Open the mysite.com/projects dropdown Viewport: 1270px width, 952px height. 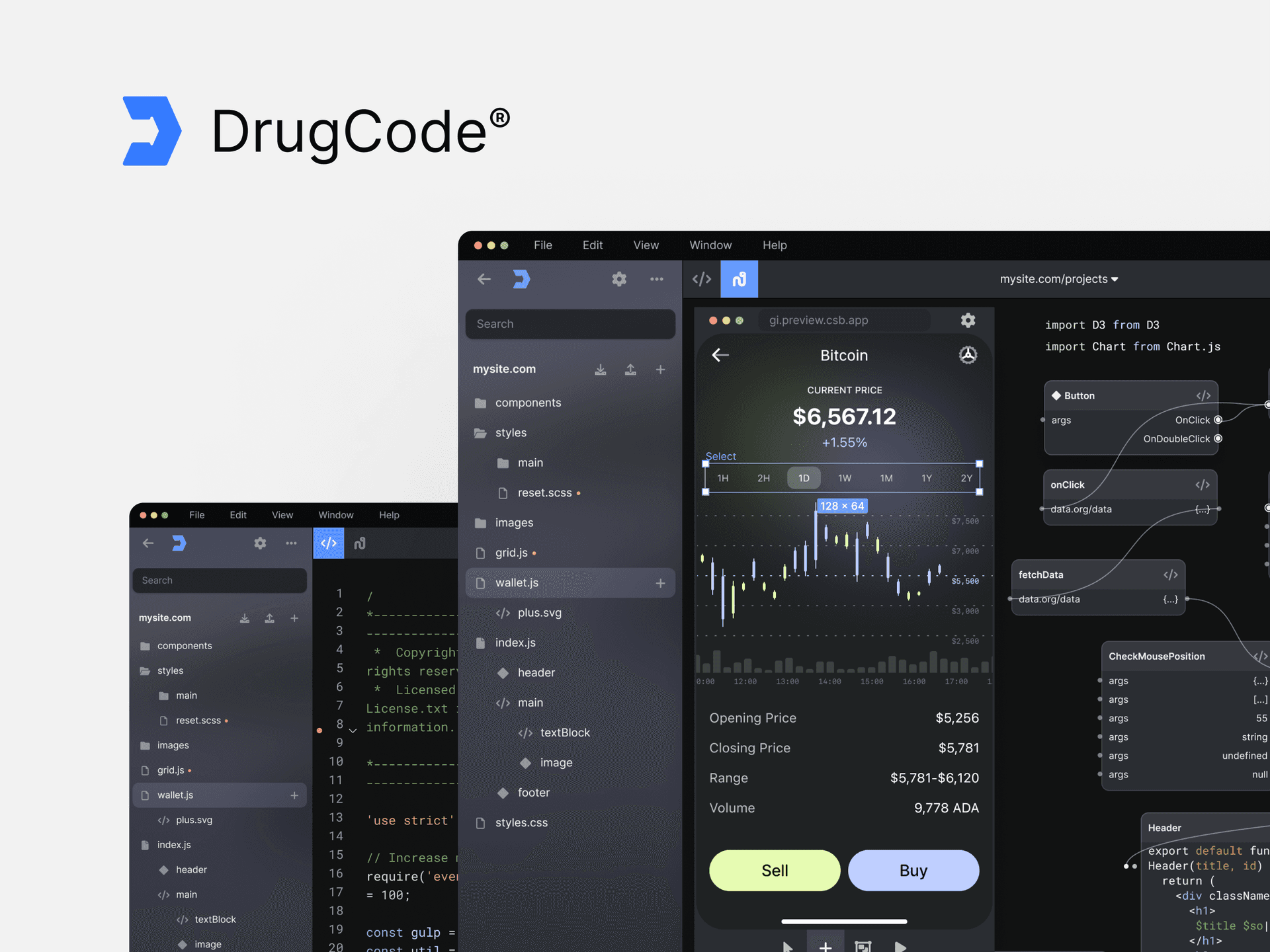[1059, 279]
